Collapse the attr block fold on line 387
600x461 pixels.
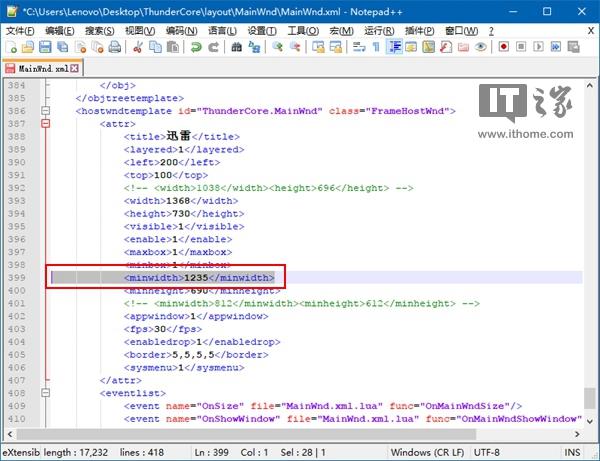(46, 124)
